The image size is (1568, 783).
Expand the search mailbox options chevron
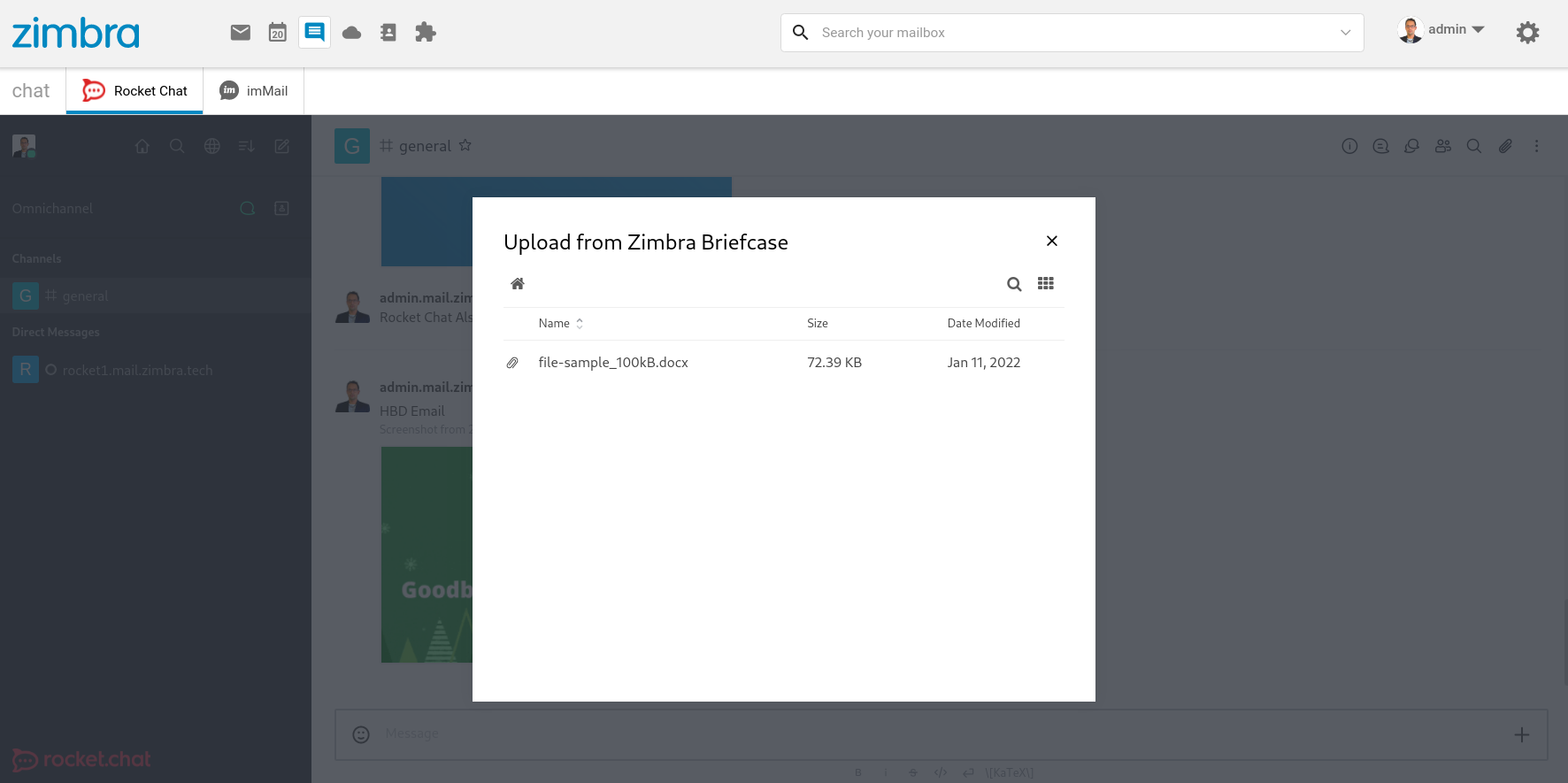[x=1345, y=33]
